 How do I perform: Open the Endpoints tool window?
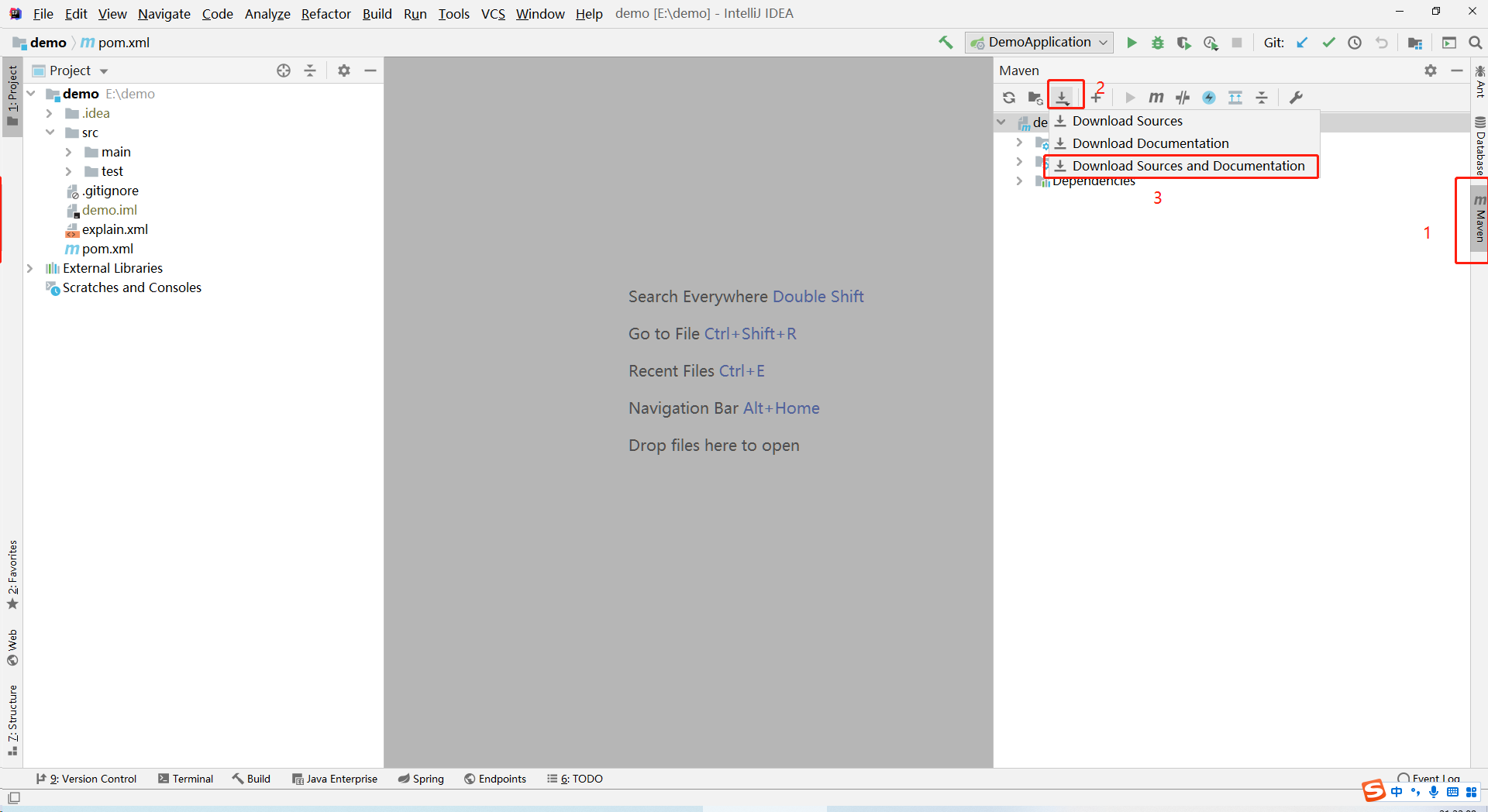[495, 779]
